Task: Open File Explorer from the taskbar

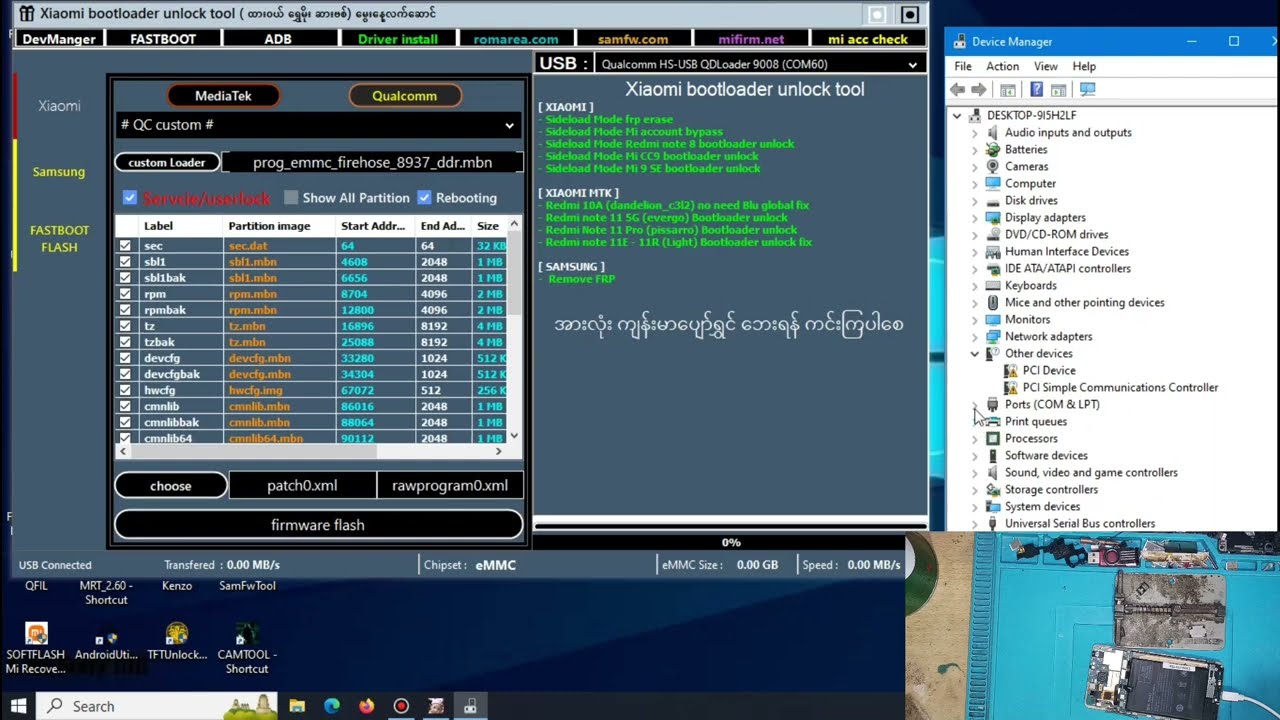Action: pos(297,706)
